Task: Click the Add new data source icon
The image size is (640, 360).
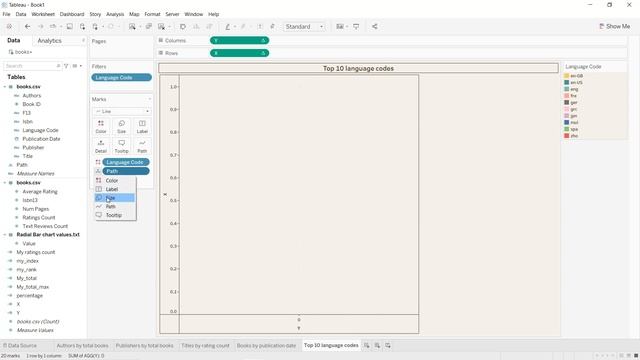Action: 82,27
